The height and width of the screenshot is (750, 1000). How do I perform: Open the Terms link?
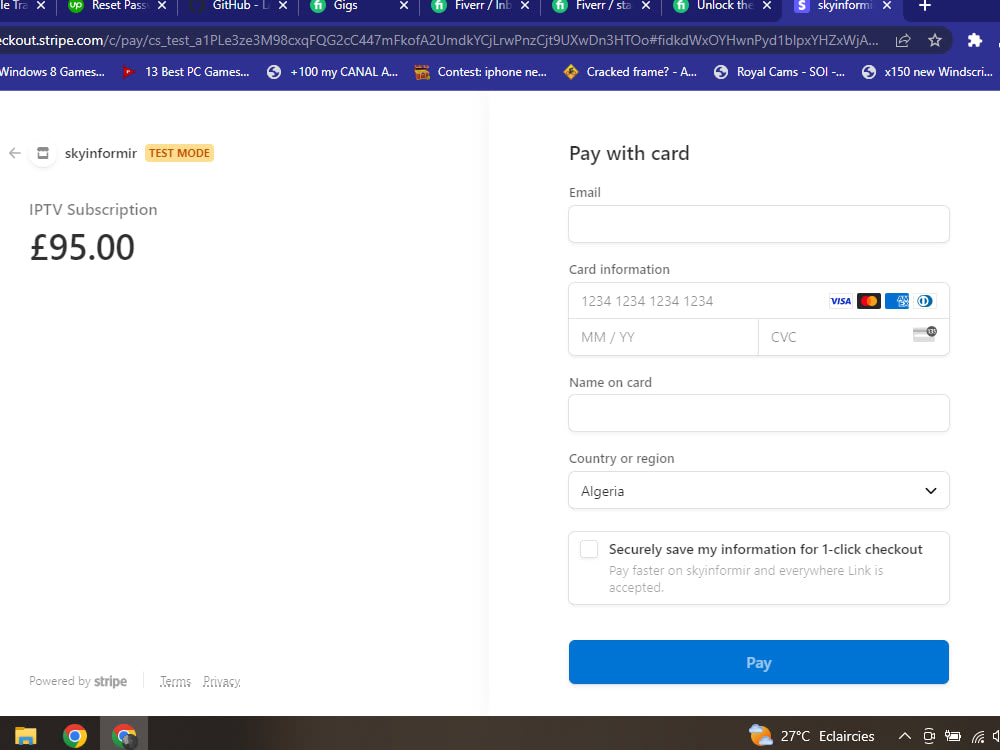coord(175,681)
